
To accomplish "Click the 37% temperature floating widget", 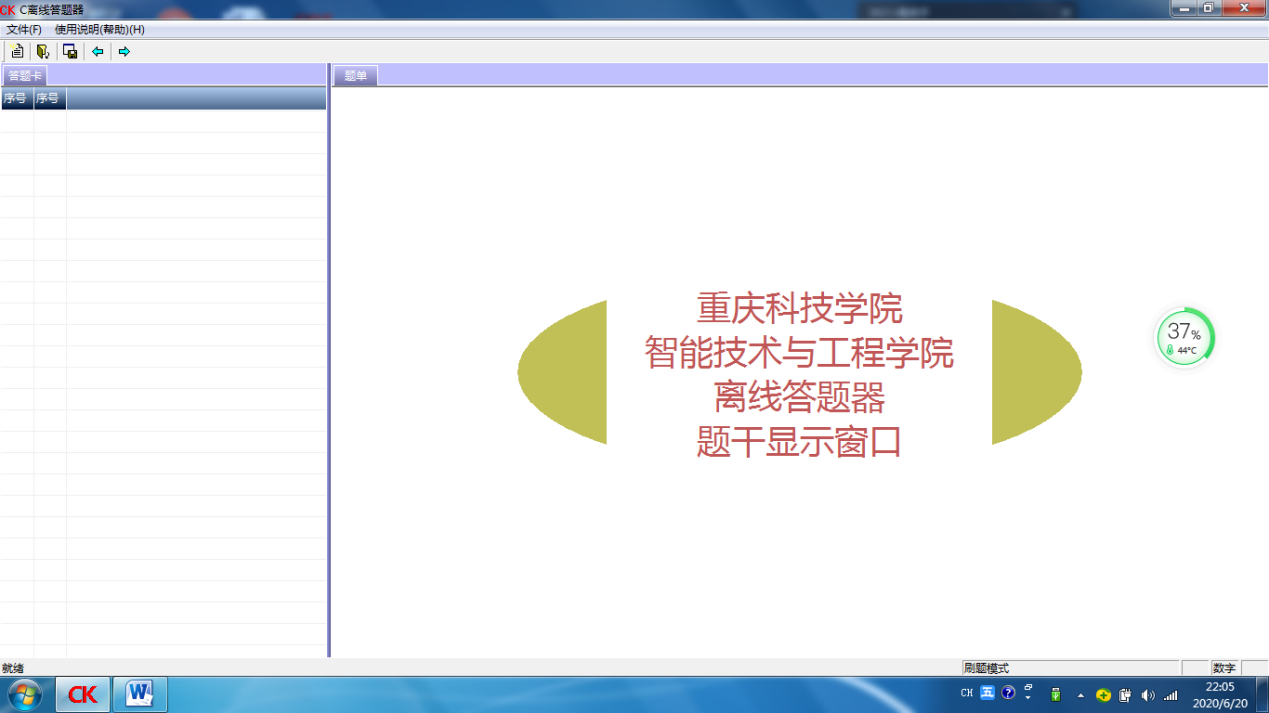I will coord(1184,337).
